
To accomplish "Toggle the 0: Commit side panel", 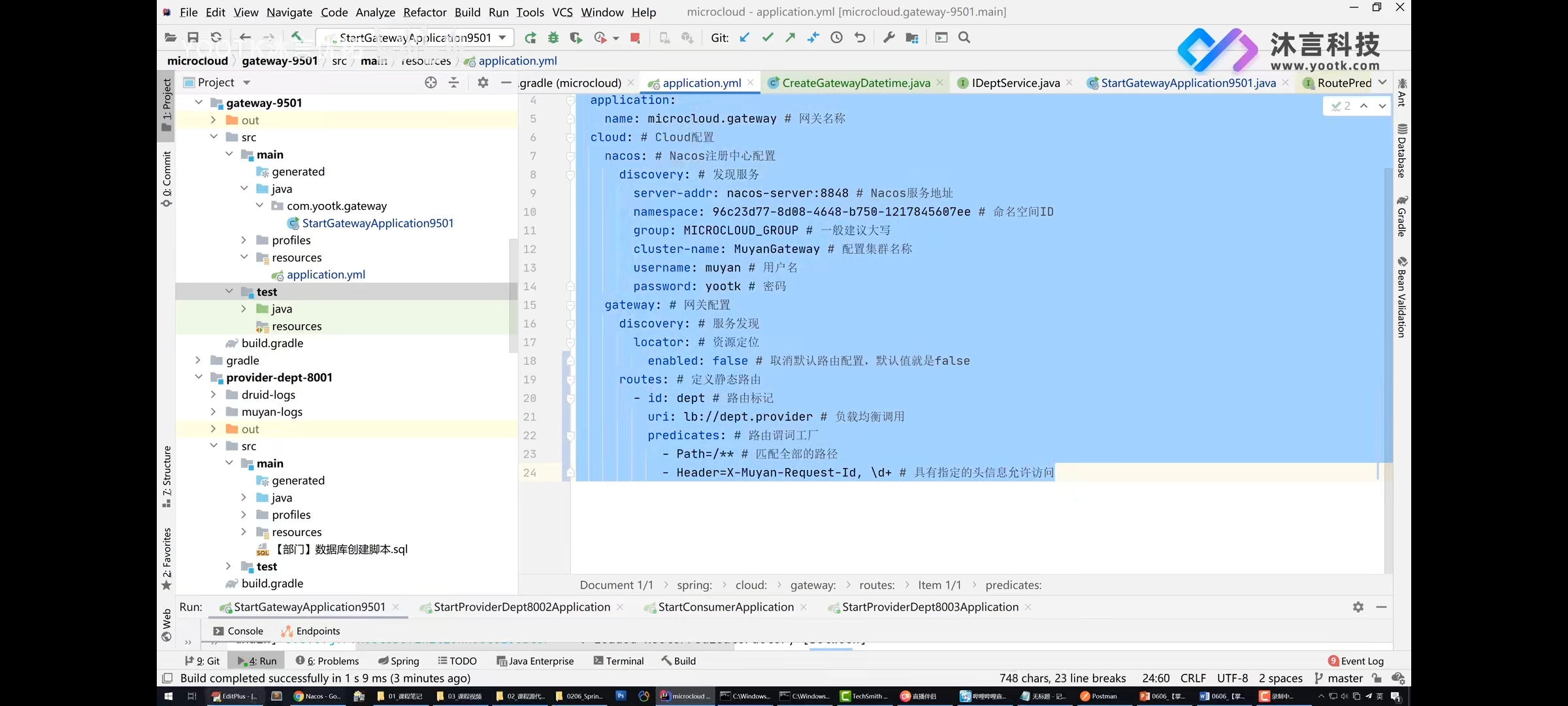I will (x=167, y=179).
